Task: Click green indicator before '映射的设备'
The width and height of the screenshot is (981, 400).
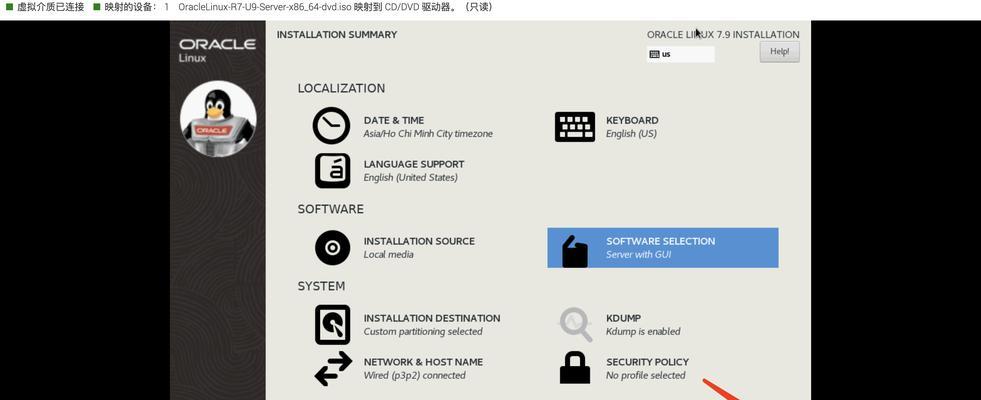Action: (x=96, y=7)
